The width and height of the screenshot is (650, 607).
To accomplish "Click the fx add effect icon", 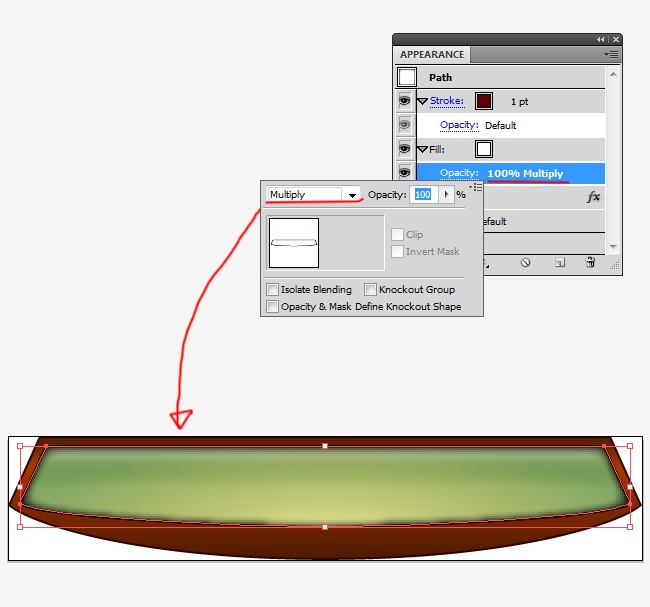I will coord(593,197).
